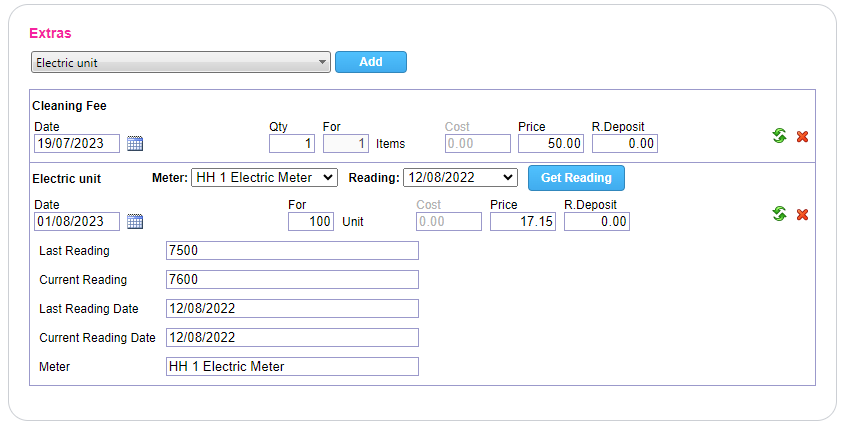This screenshot has width=841, height=427.
Task: Click the Cleaning Fee date field
Action: click(x=77, y=143)
